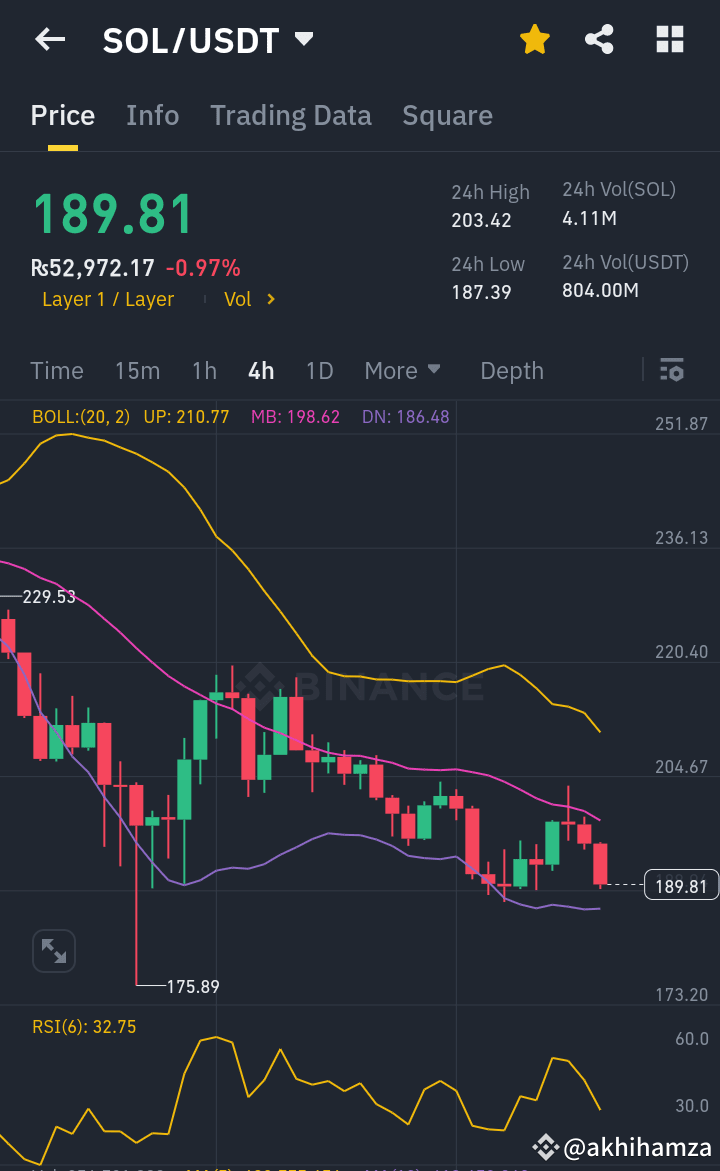The height and width of the screenshot is (1171, 720).
Task: Expand the More intervals dropdown
Action: (x=403, y=371)
